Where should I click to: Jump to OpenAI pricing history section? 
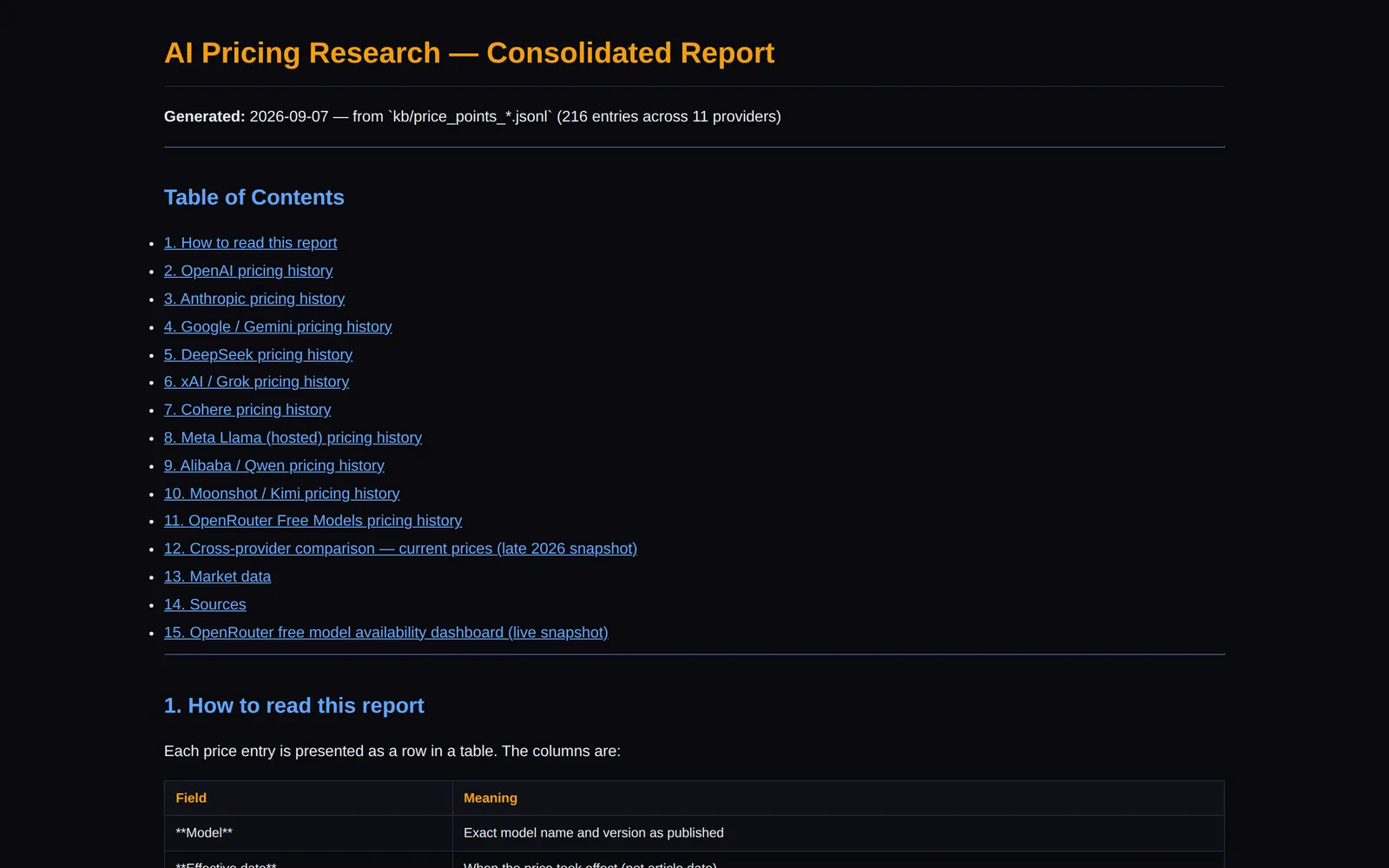pyautogui.click(x=248, y=271)
